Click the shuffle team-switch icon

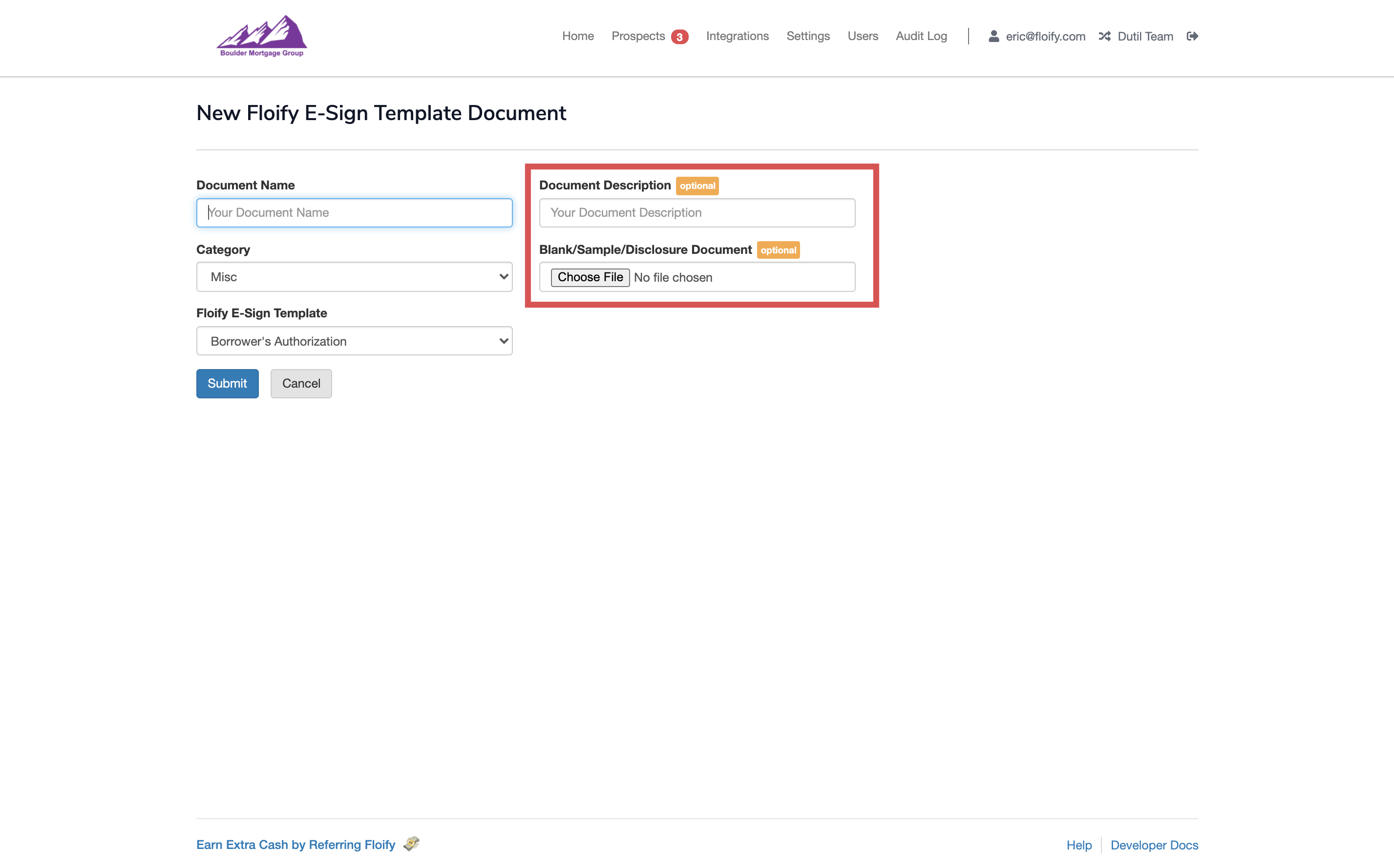tap(1104, 36)
